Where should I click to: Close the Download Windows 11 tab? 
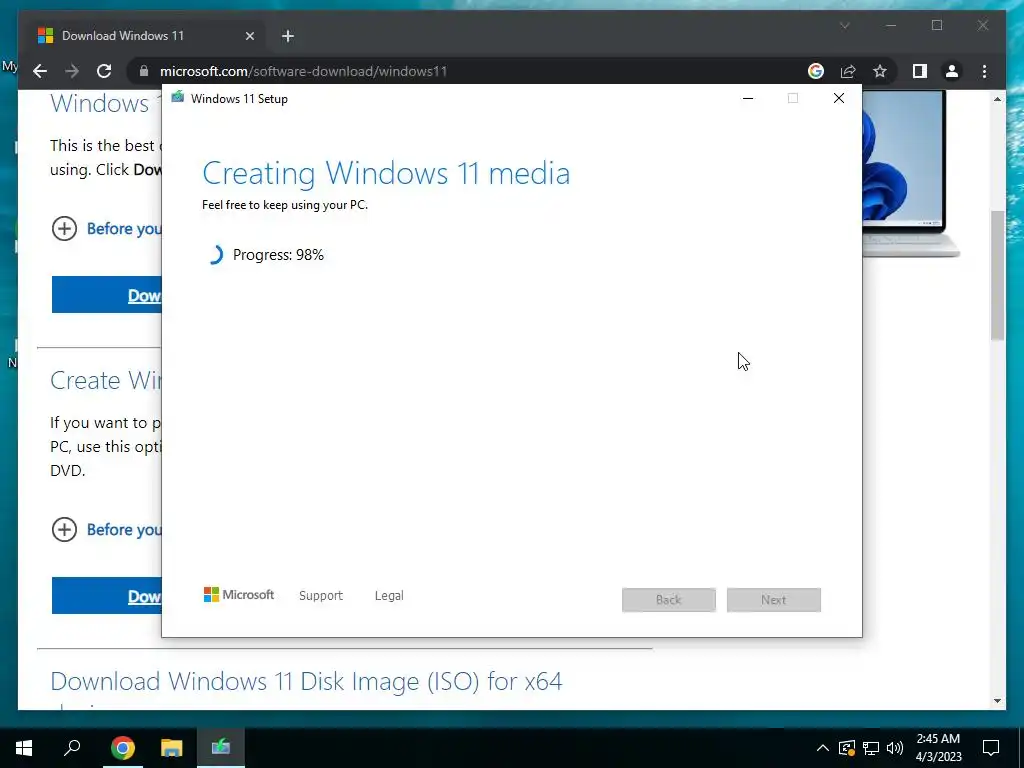(x=249, y=36)
